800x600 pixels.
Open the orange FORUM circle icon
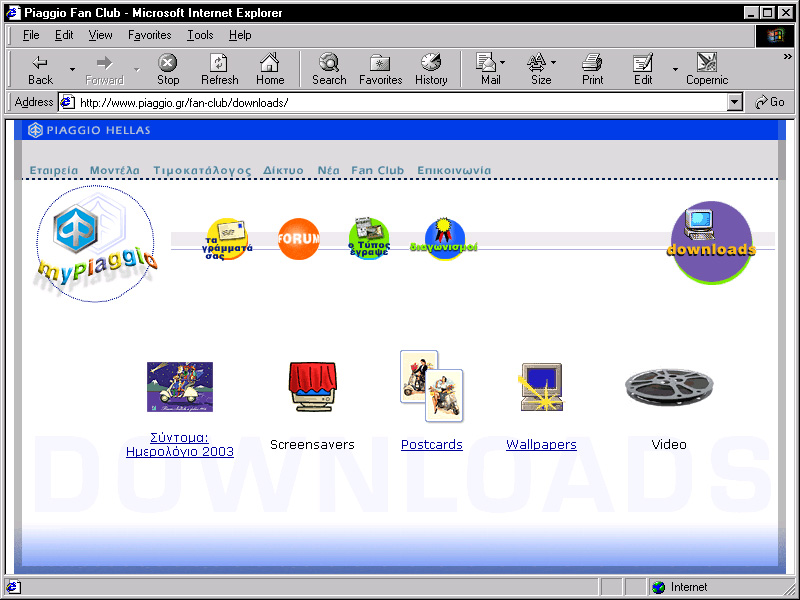(299, 239)
